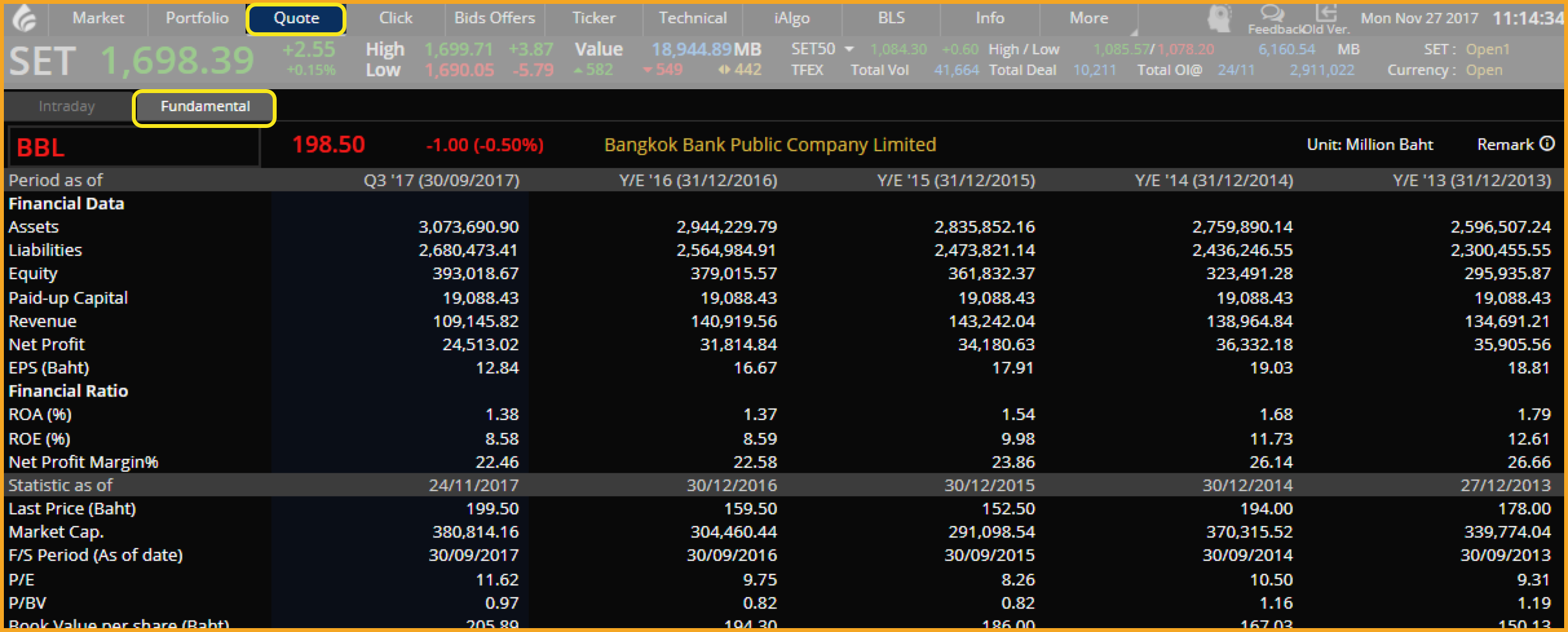Open the Technical tab
This screenshot has height=632, width=1568.
tap(693, 18)
